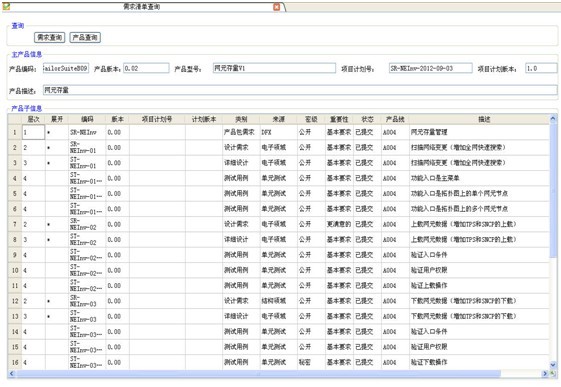Expand row 13 ST-NEInv-03 via its dot

coord(48,317)
